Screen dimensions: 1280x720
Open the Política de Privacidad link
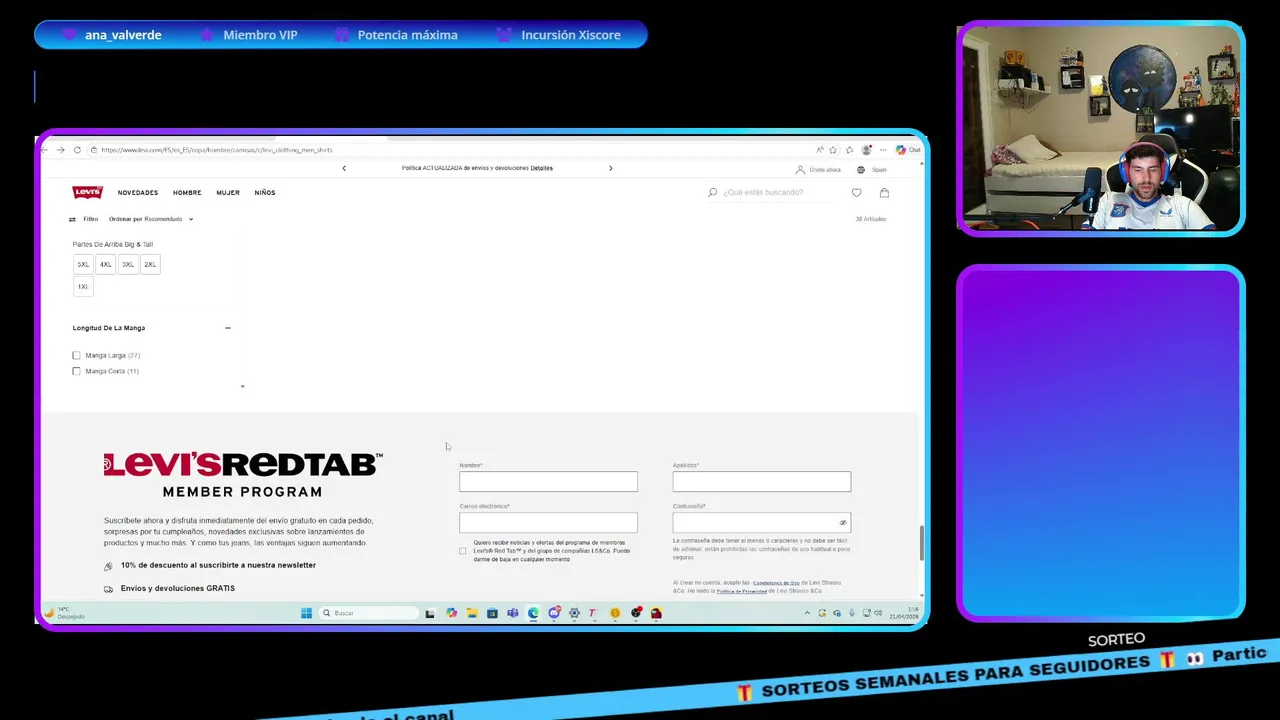742,591
